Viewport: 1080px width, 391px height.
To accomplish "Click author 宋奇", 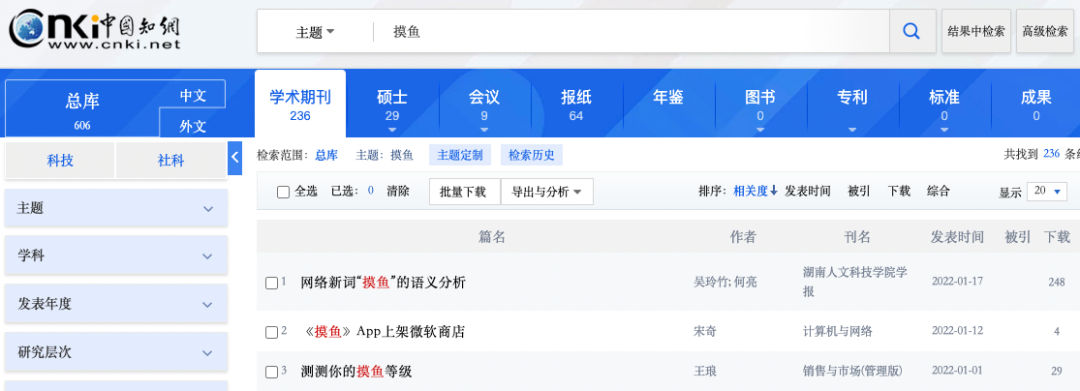I will 704,332.
